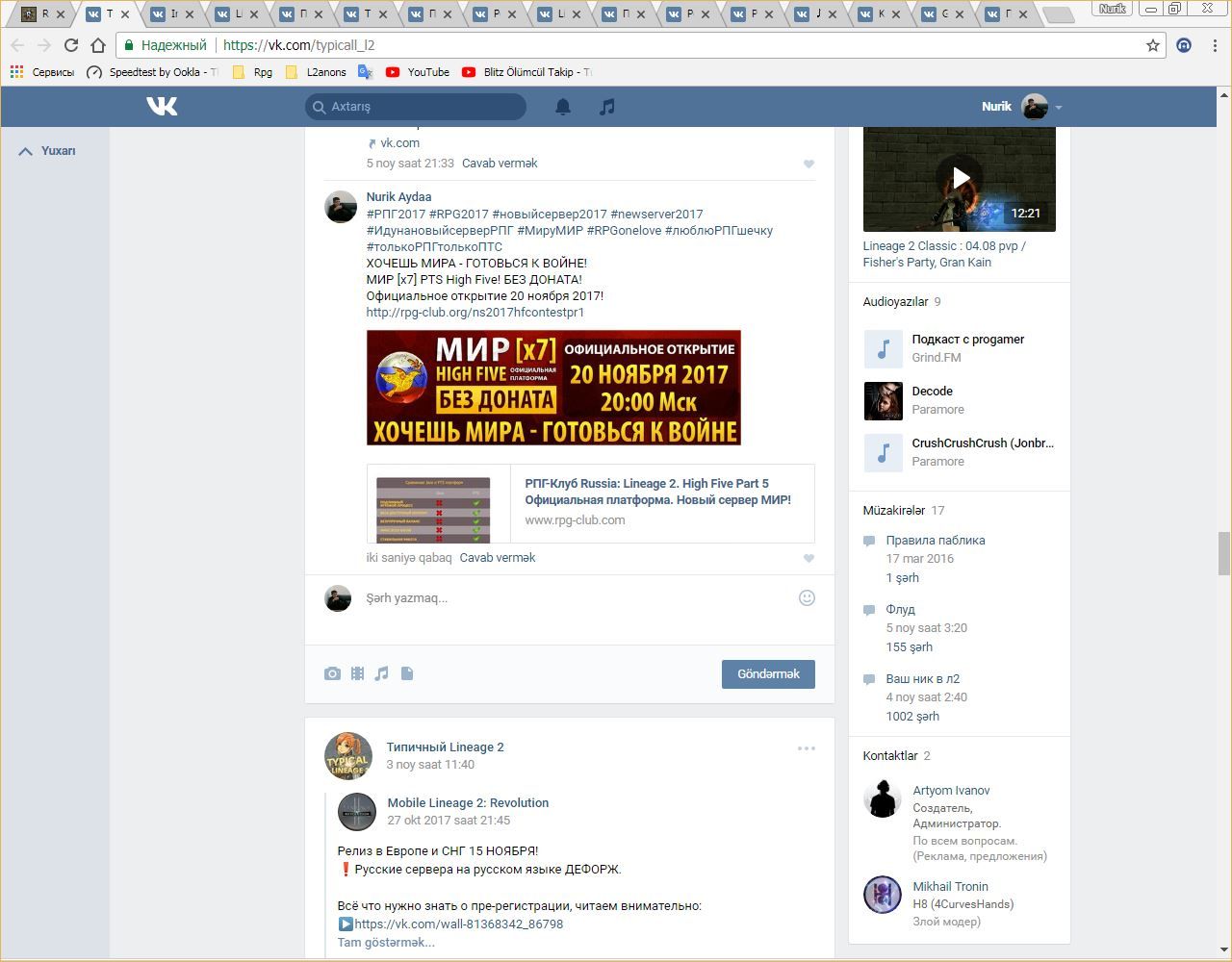Image resolution: width=1232 pixels, height=962 pixels.
Task: Attach a photo using the camera icon
Action: 332,673
